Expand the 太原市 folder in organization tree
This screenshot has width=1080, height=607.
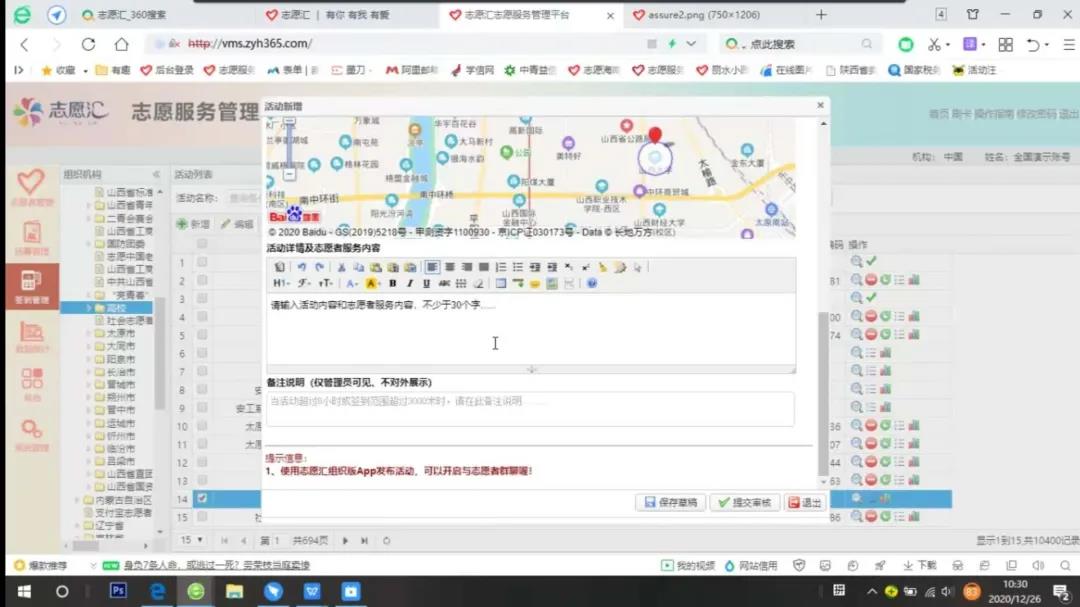pyautogui.click(x=89, y=333)
